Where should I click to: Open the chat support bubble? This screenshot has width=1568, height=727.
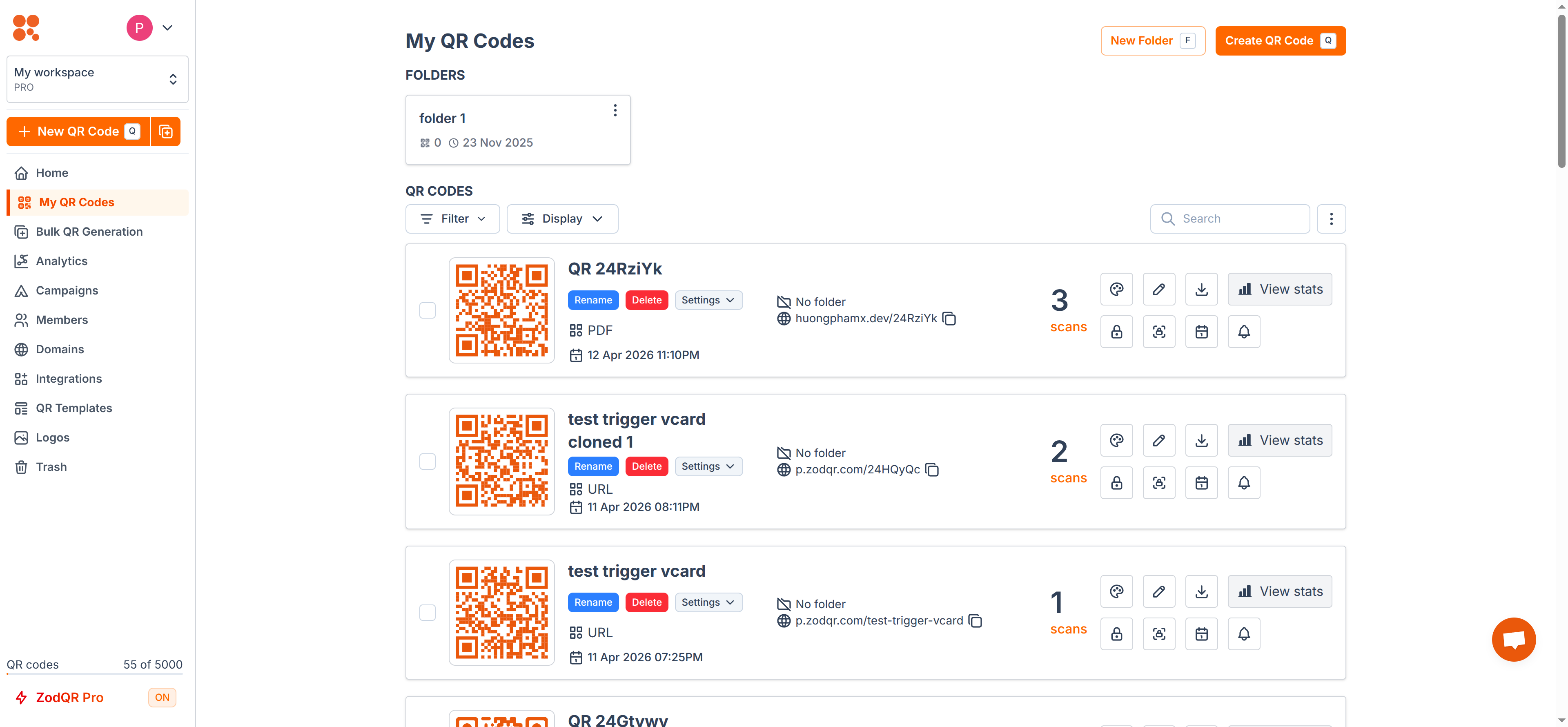pyautogui.click(x=1514, y=639)
